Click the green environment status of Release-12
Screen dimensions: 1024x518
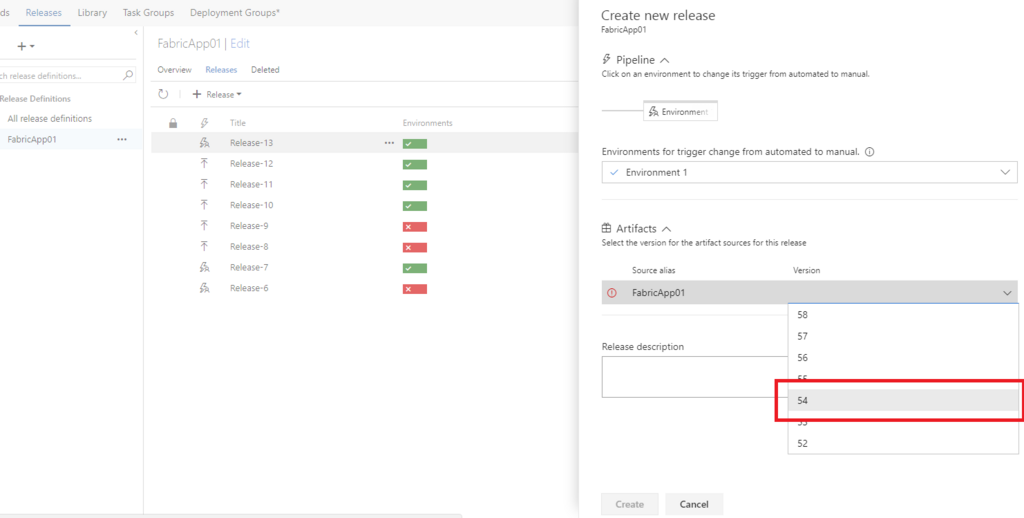pos(414,164)
